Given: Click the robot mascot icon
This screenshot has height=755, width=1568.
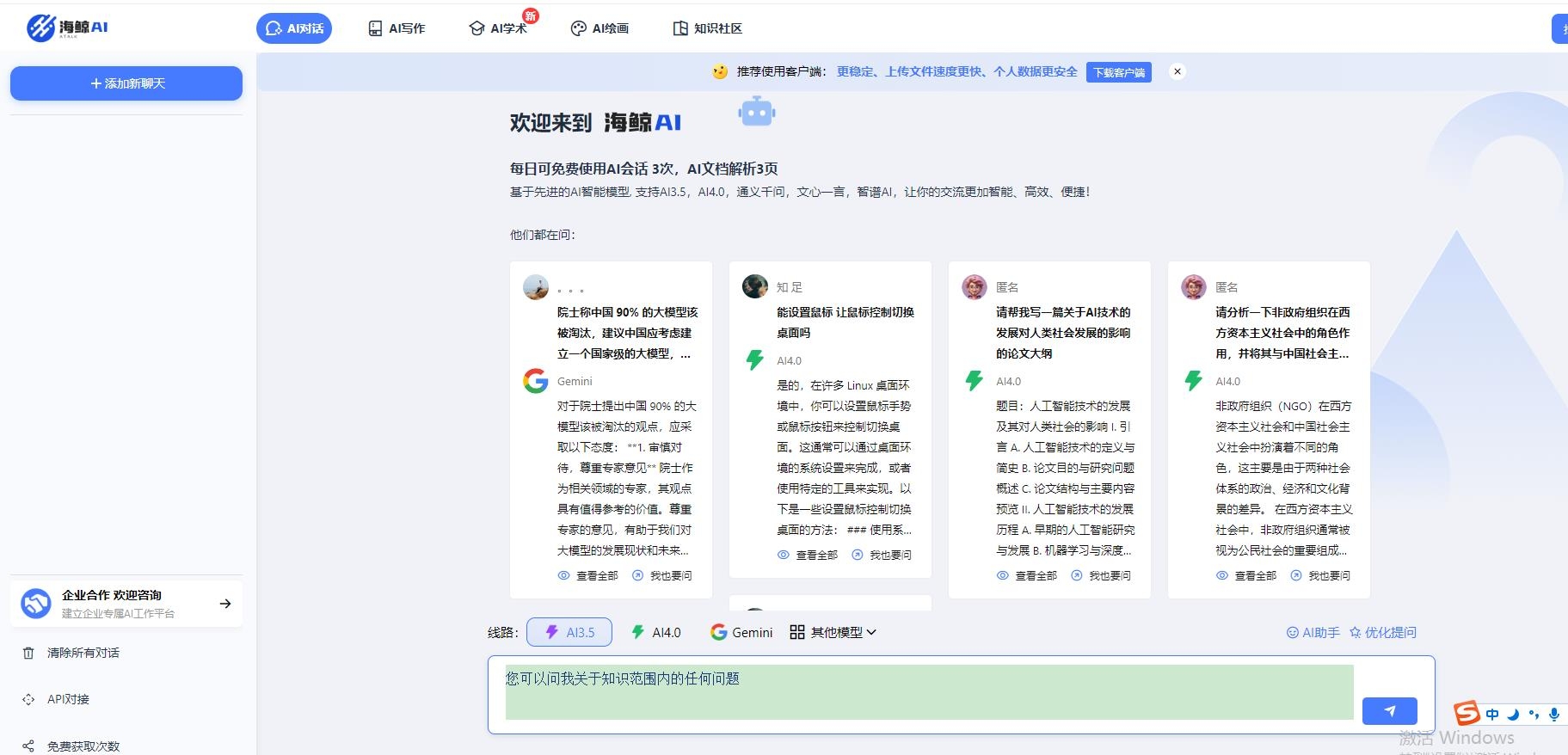Looking at the screenshot, I should [757, 112].
